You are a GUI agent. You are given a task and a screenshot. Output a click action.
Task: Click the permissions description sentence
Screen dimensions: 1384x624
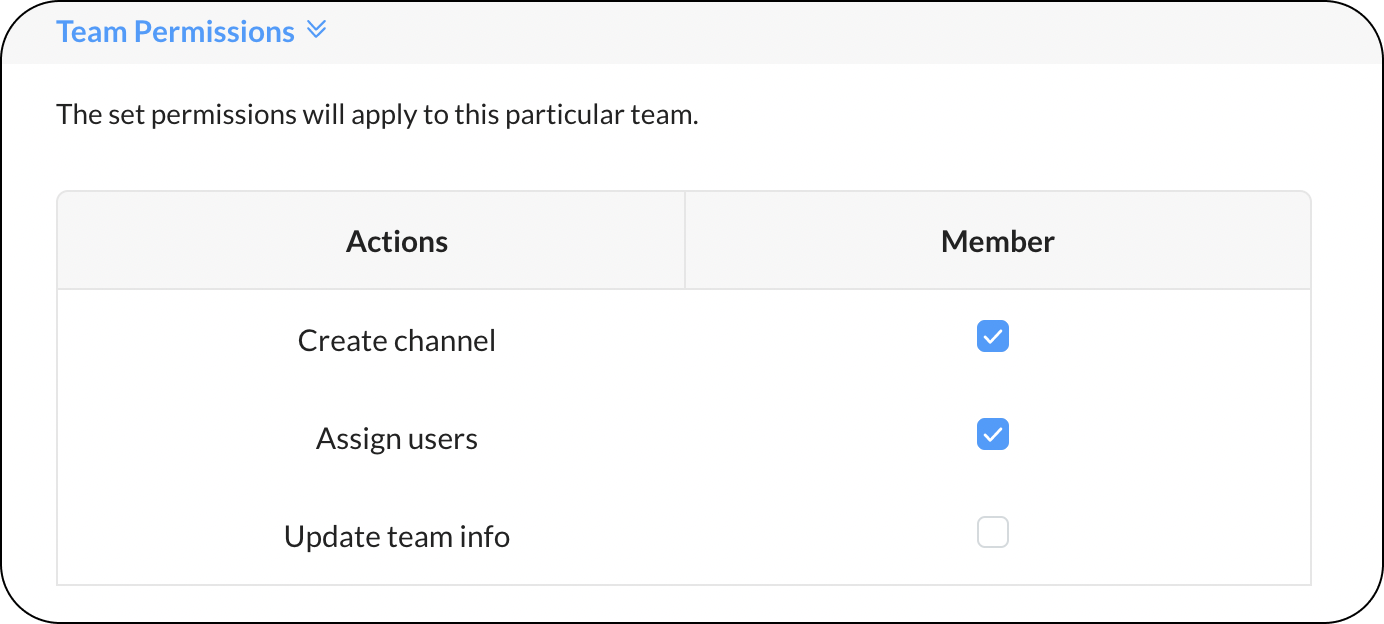click(x=377, y=114)
